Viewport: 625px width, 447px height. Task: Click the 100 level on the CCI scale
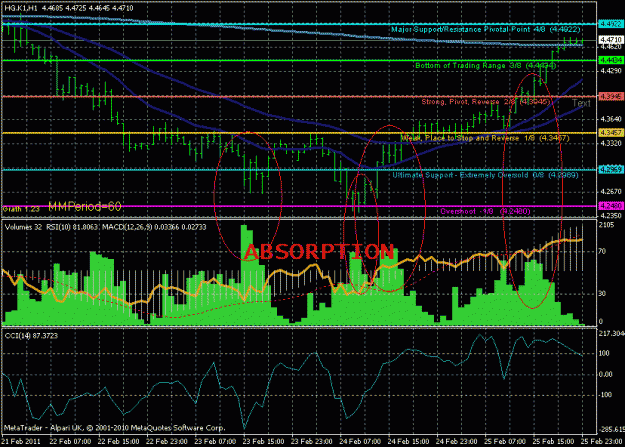tap(604, 353)
